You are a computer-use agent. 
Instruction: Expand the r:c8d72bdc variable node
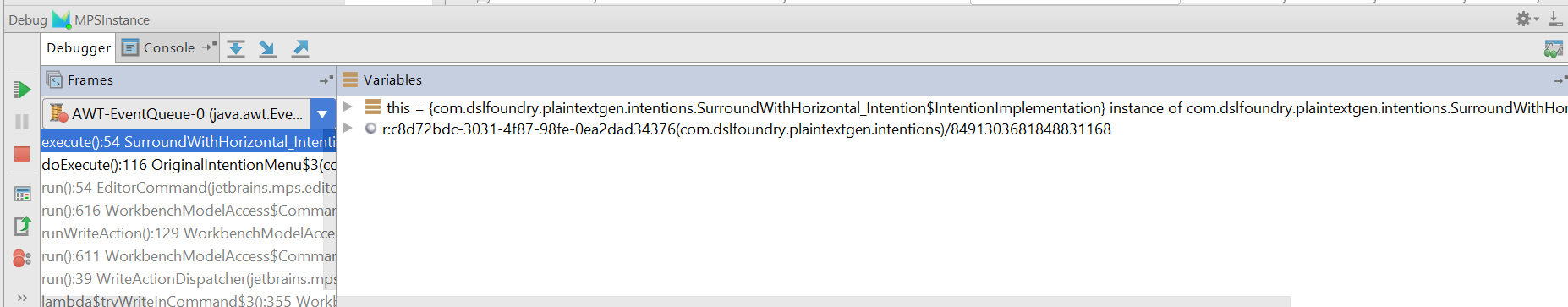tap(347, 129)
